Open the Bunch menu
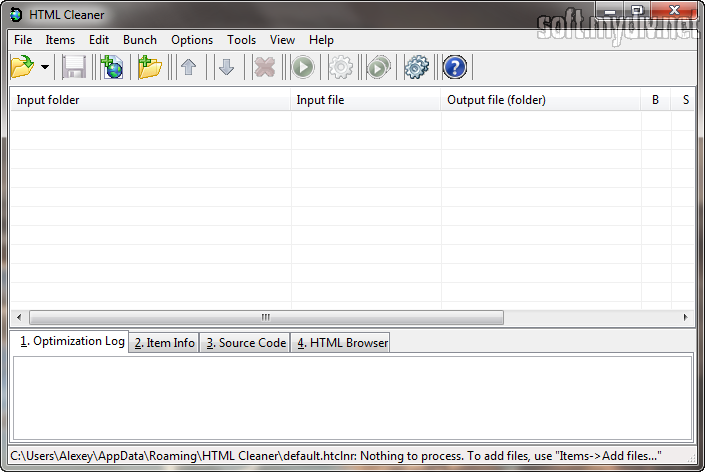Viewport: 705px width, 472px height. [140, 40]
